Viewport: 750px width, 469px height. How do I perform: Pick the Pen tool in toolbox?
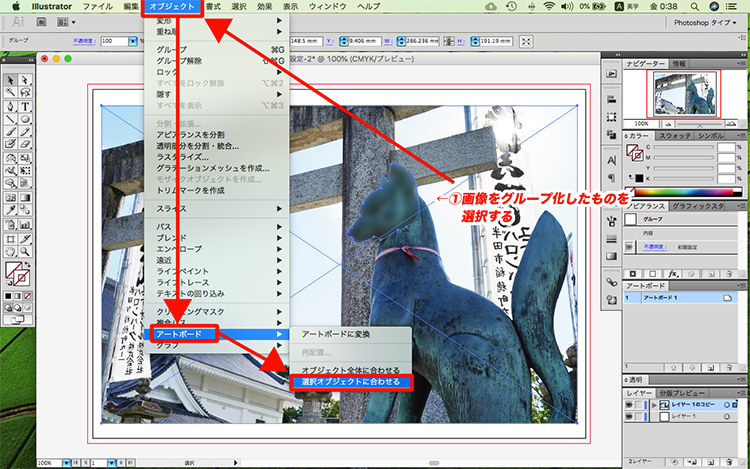[x=9, y=106]
